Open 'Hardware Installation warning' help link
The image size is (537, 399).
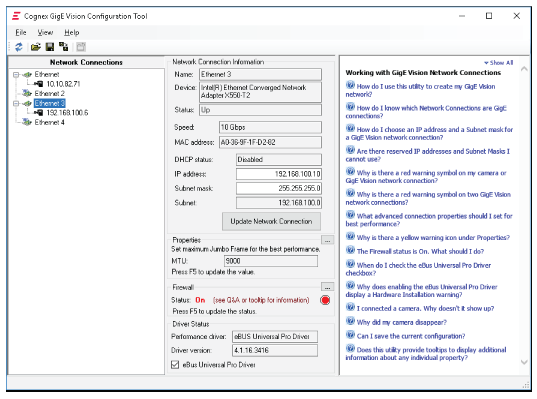421,290
